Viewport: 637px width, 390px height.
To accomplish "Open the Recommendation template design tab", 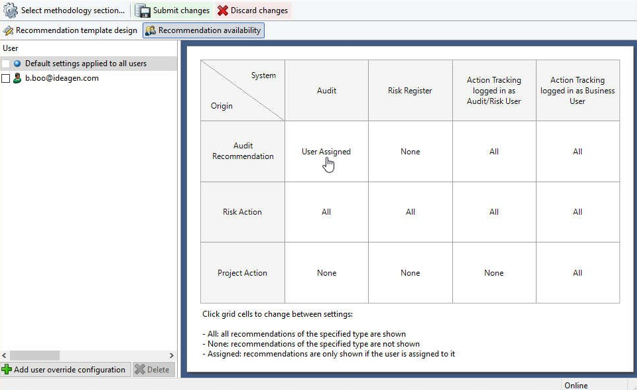I will (70, 30).
